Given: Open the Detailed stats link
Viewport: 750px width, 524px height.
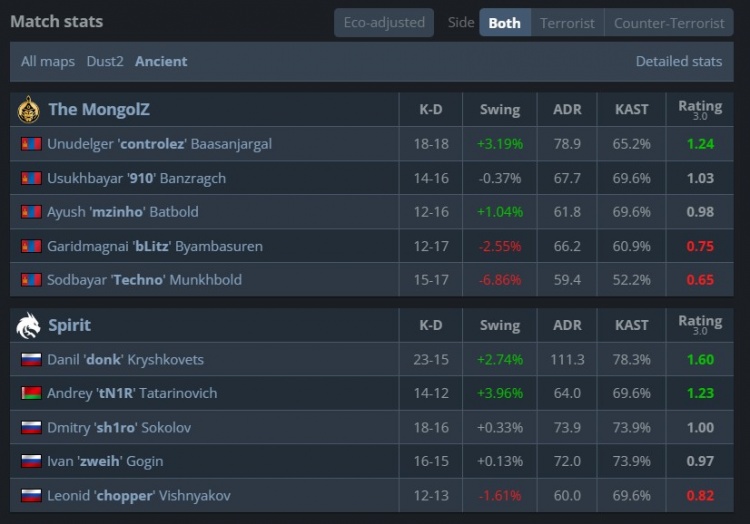Looking at the screenshot, I should point(678,61).
